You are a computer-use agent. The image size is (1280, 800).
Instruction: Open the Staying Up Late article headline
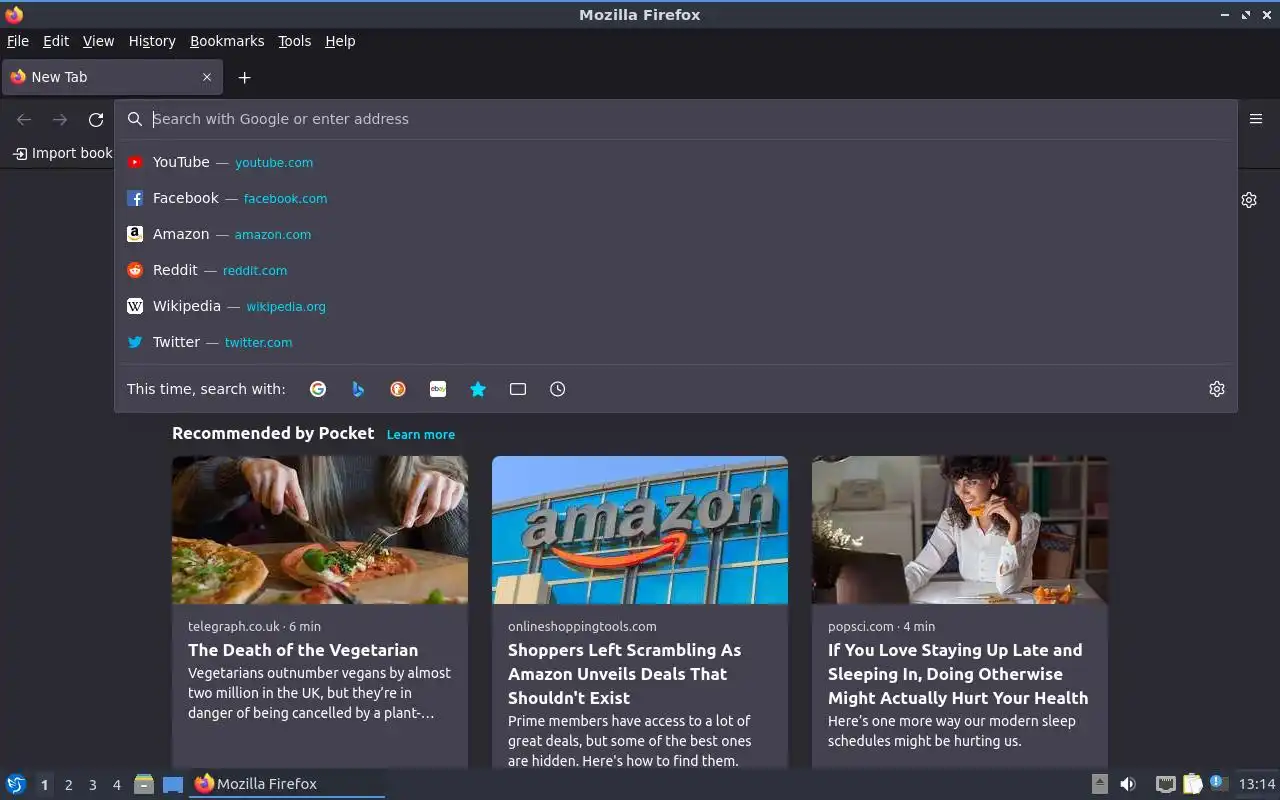pos(958,674)
